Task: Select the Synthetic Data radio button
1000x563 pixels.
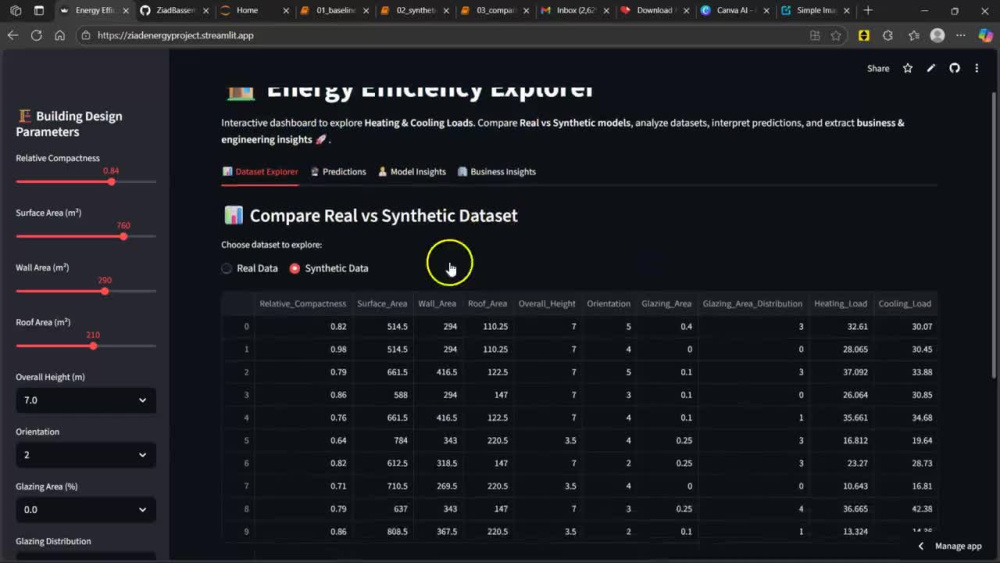Action: (x=295, y=268)
